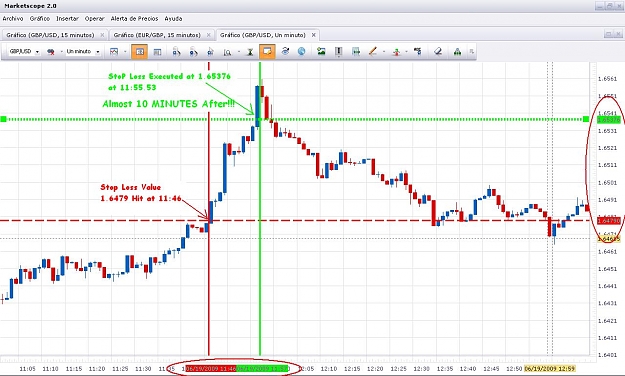Click the first of the two blue price-scale icons
This screenshot has width=625, height=376.
click(176, 52)
